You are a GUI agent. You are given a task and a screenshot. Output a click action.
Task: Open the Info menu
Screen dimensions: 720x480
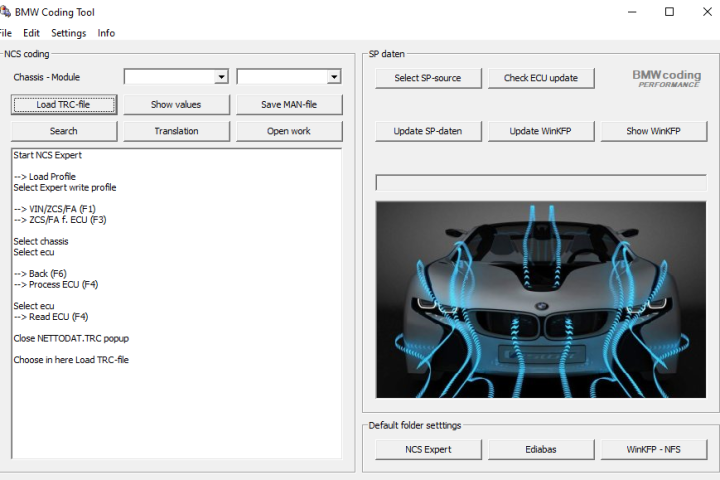pos(106,33)
